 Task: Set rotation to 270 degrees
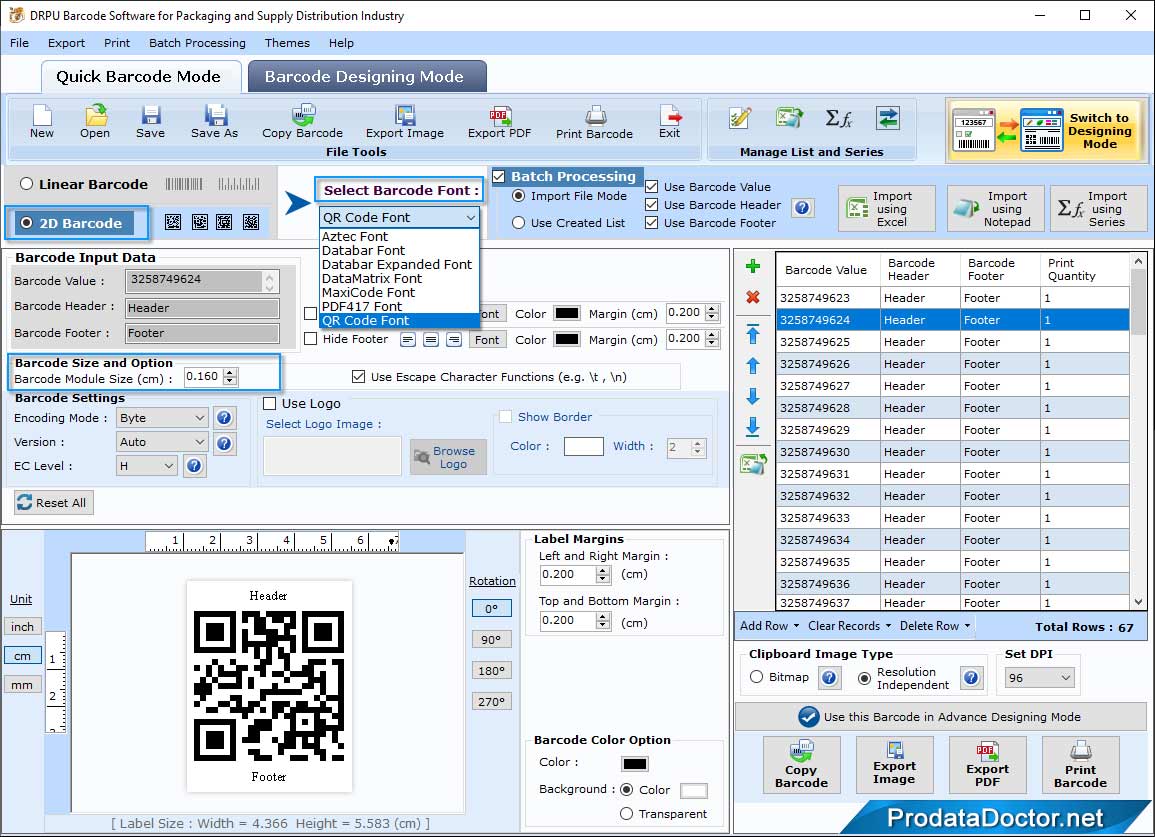(491, 701)
